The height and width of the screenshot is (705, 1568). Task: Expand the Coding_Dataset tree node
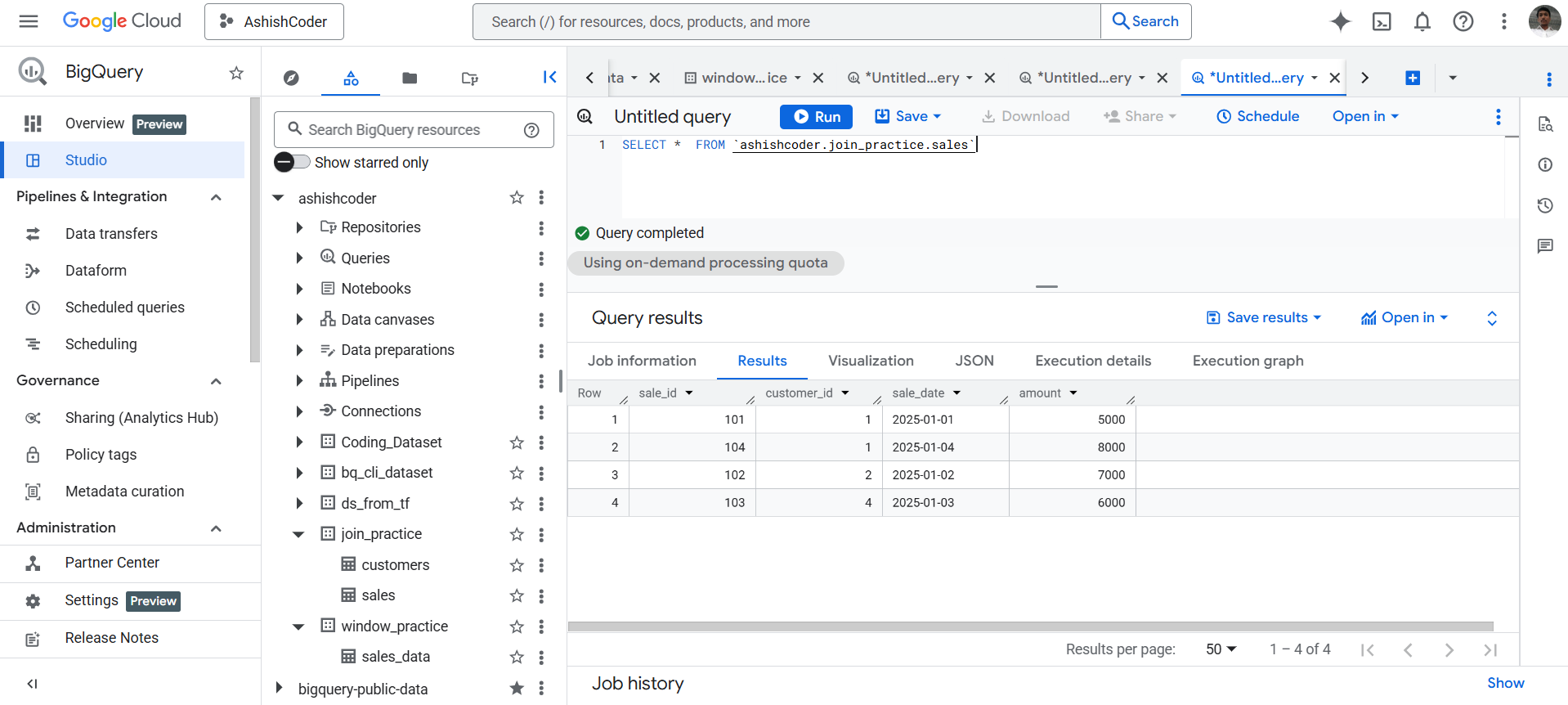(x=299, y=442)
